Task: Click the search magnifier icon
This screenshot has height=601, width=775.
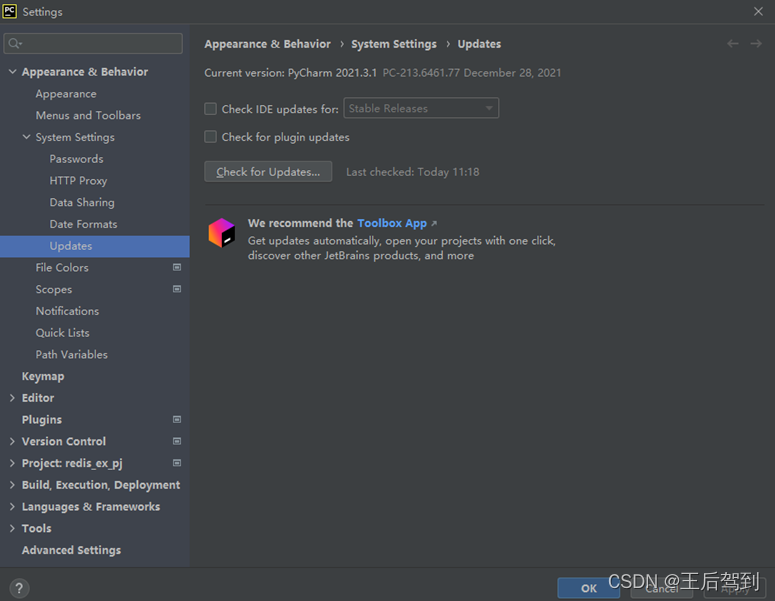Action: pos(15,43)
